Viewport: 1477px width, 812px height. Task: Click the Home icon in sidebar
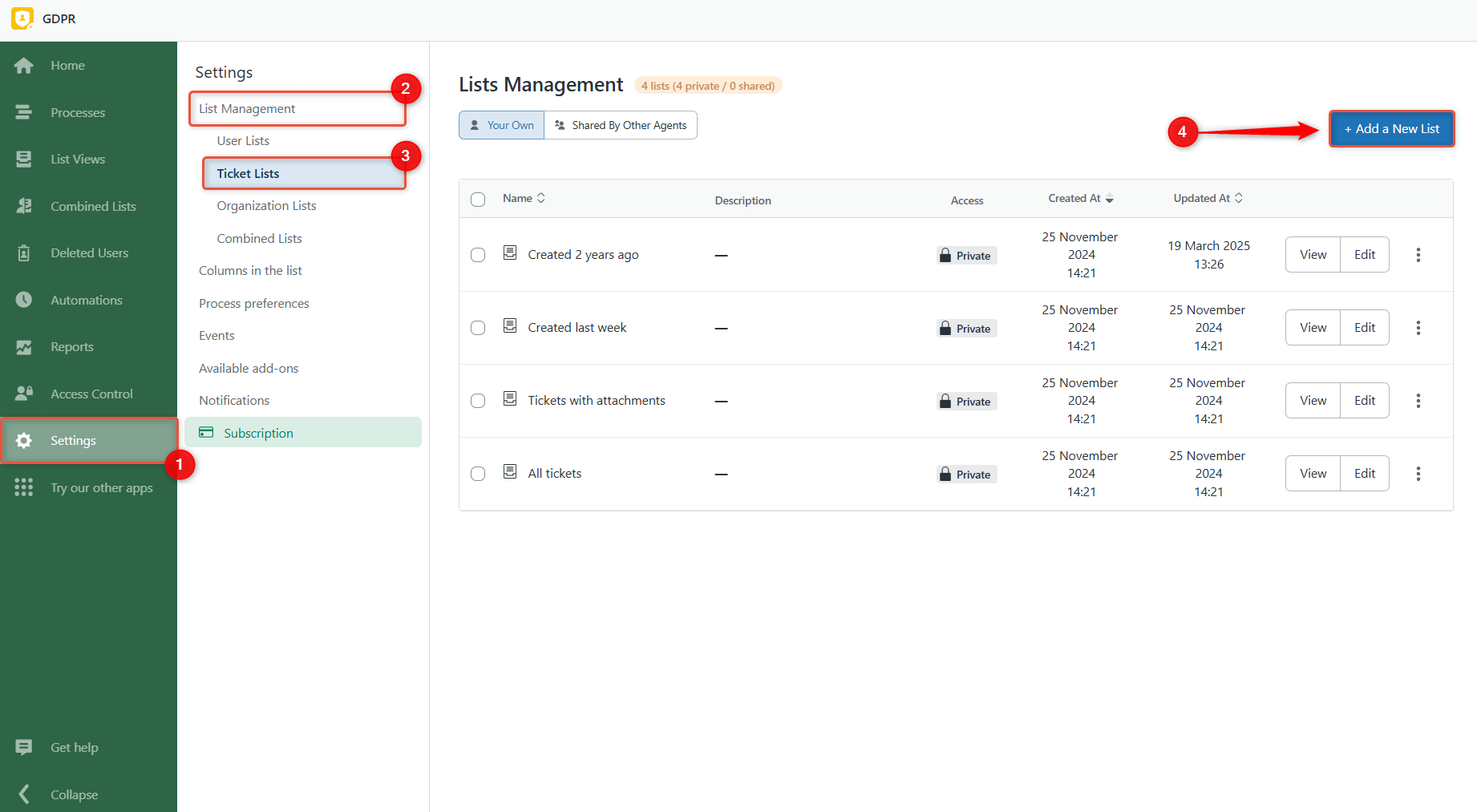click(24, 66)
